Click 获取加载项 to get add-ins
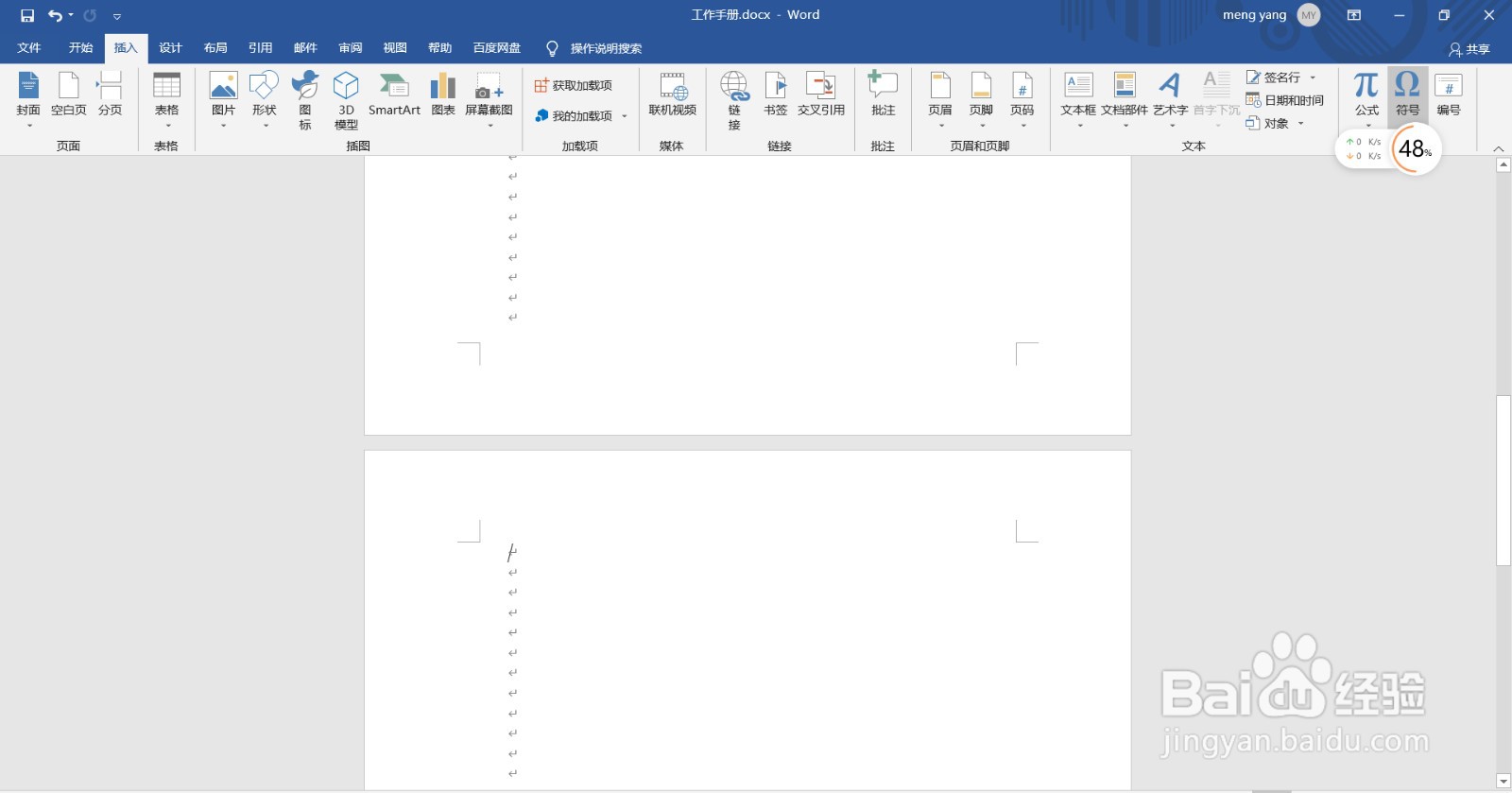Viewport: 1512px width, 793px height. pos(574,86)
